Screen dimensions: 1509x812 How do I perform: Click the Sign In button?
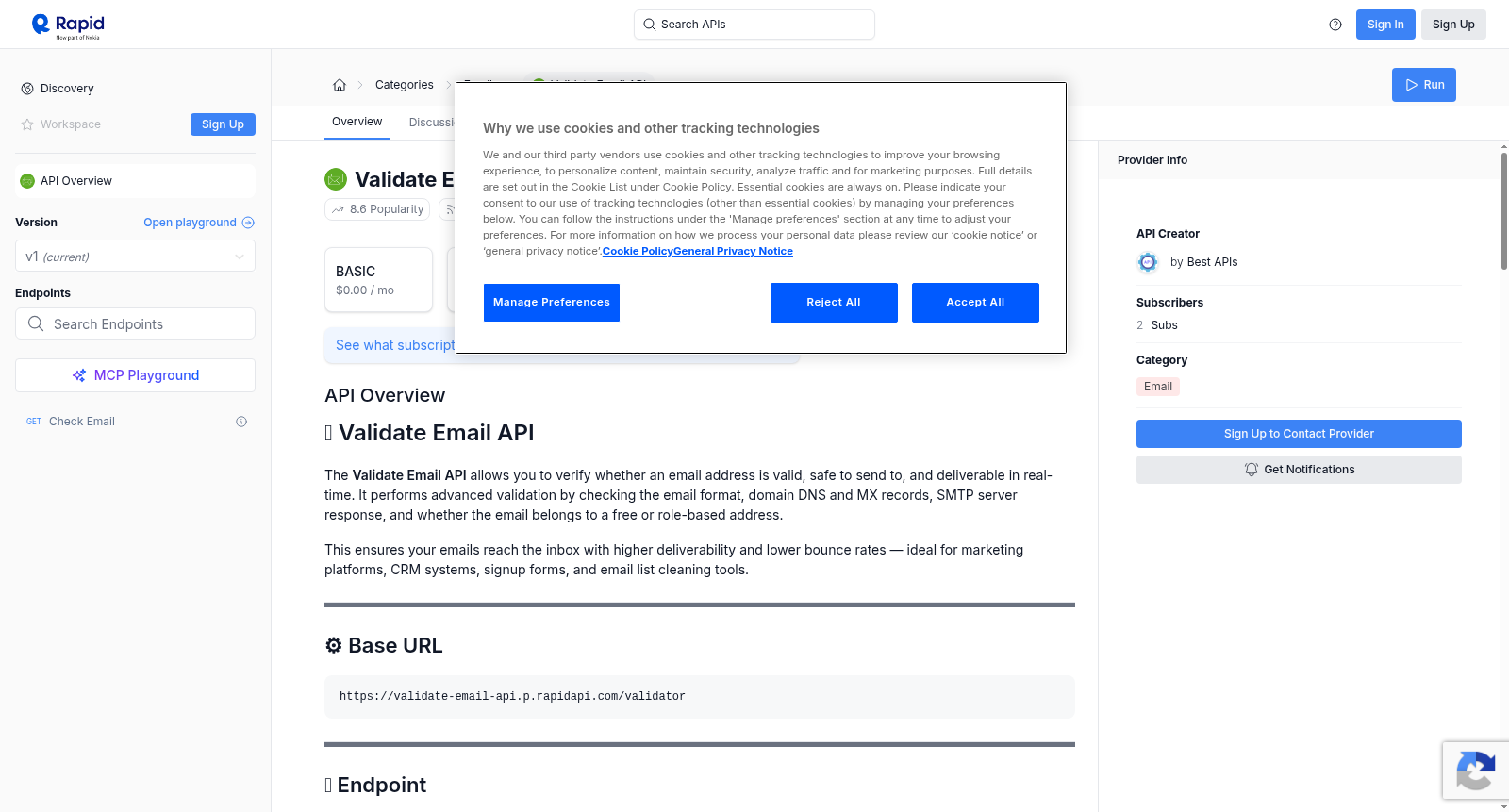click(x=1385, y=25)
